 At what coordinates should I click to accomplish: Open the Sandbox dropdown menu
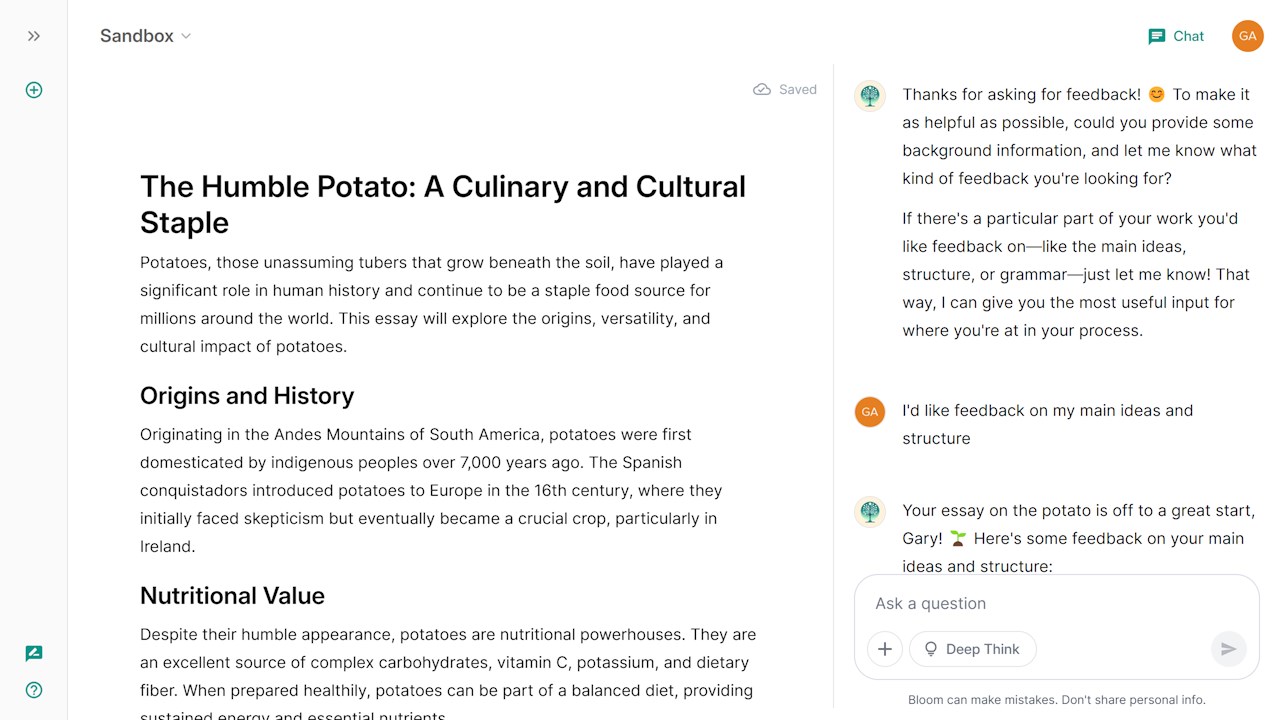tap(146, 36)
